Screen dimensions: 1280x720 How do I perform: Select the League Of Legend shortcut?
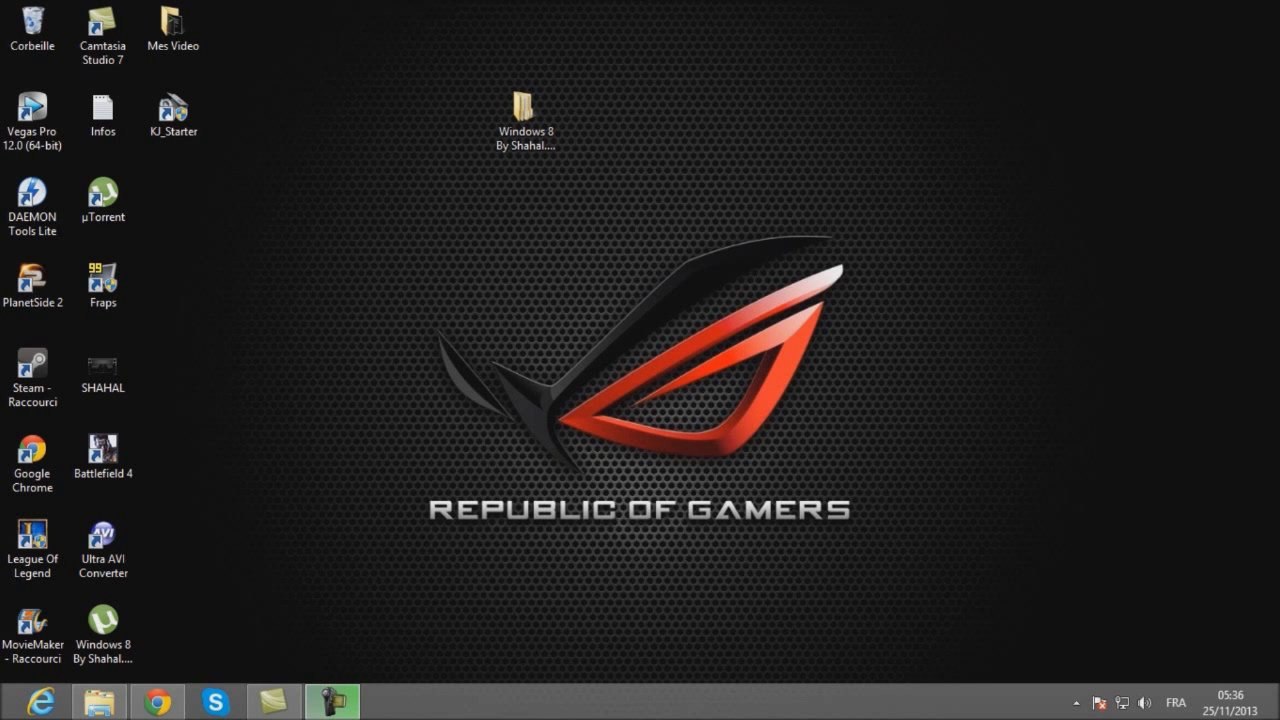pyautogui.click(x=32, y=550)
